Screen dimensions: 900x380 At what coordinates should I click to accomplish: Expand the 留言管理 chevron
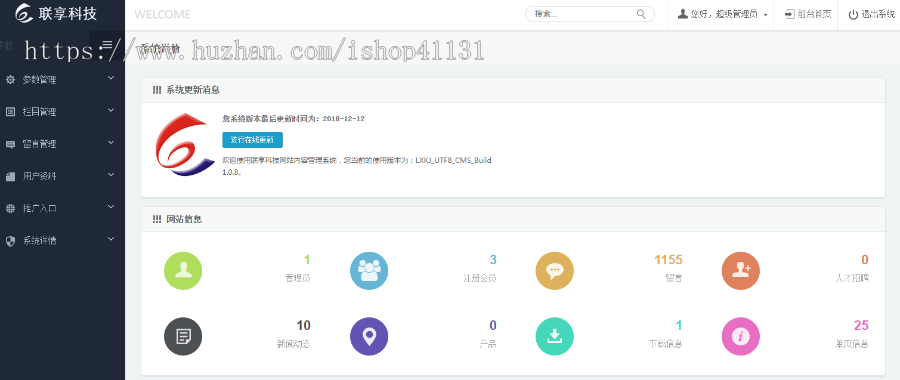click(111, 142)
